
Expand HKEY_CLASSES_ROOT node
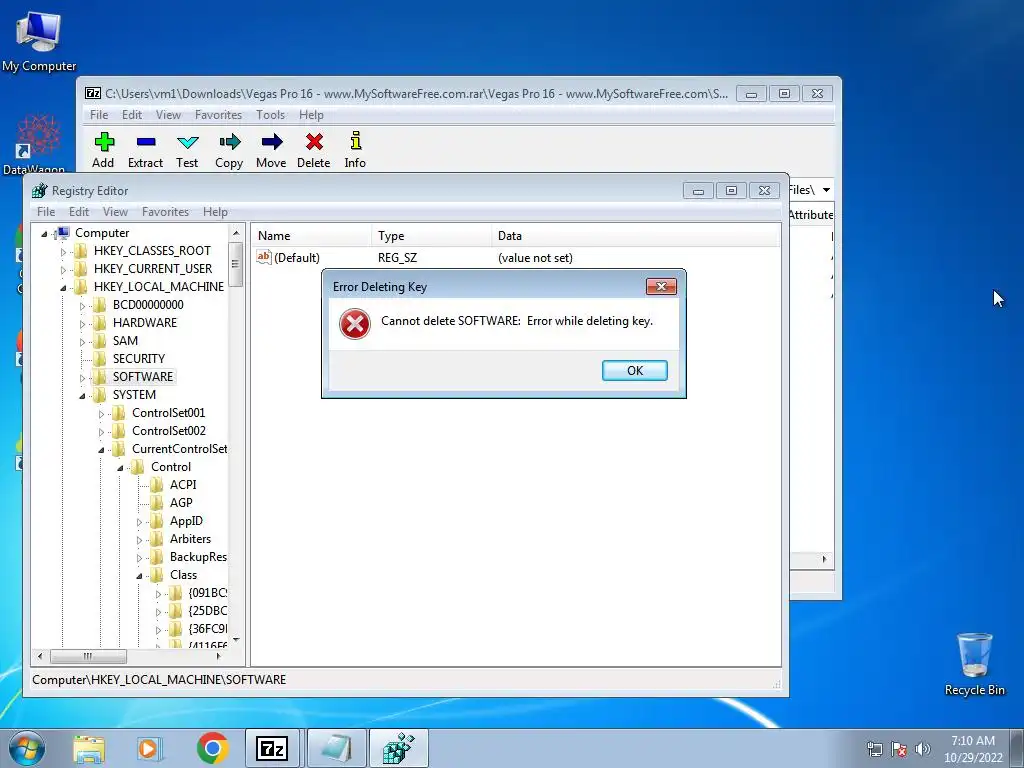(63, 251)
